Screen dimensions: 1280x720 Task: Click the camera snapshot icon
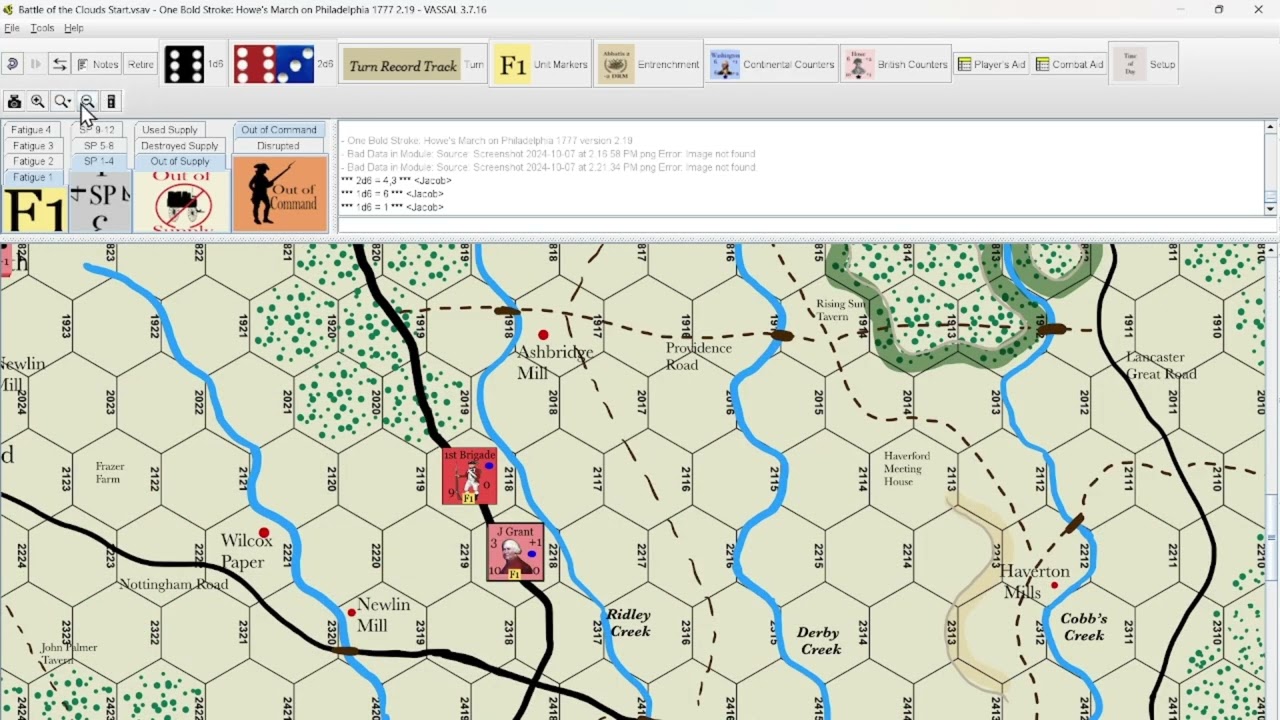pos(14,101)
